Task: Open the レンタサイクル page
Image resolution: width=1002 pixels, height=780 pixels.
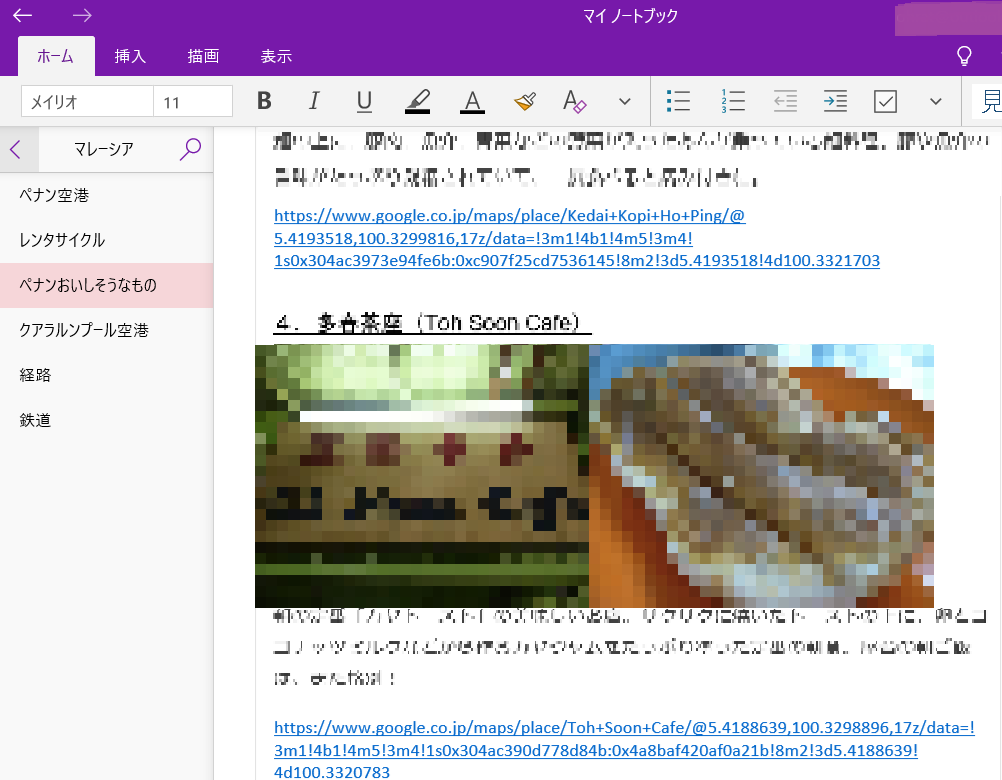Action: coord(106,240)
